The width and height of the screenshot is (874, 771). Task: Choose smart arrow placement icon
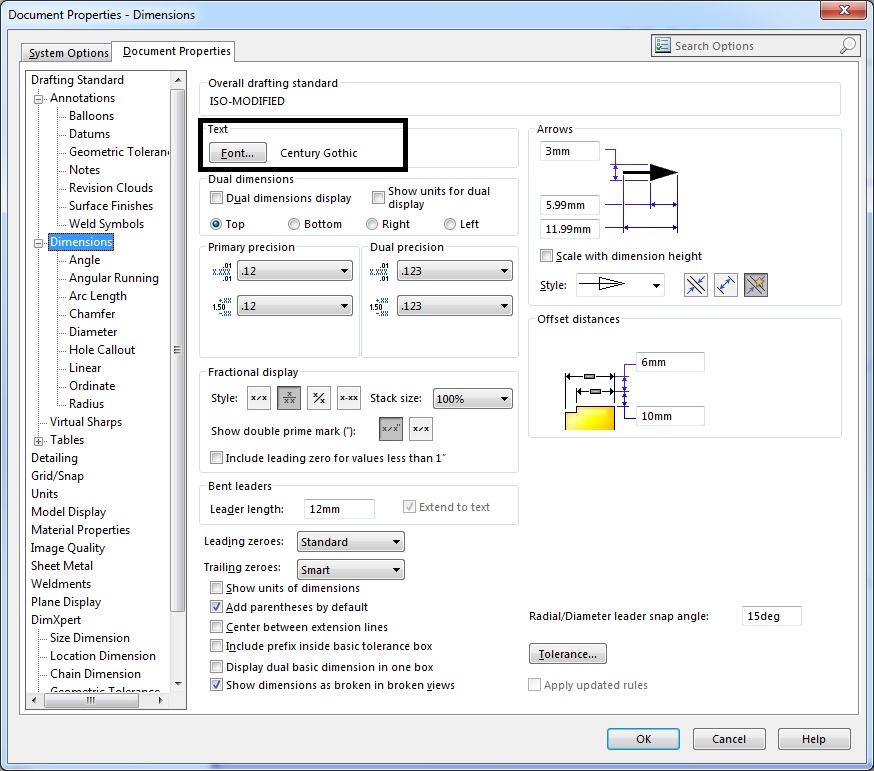point(755,285)
